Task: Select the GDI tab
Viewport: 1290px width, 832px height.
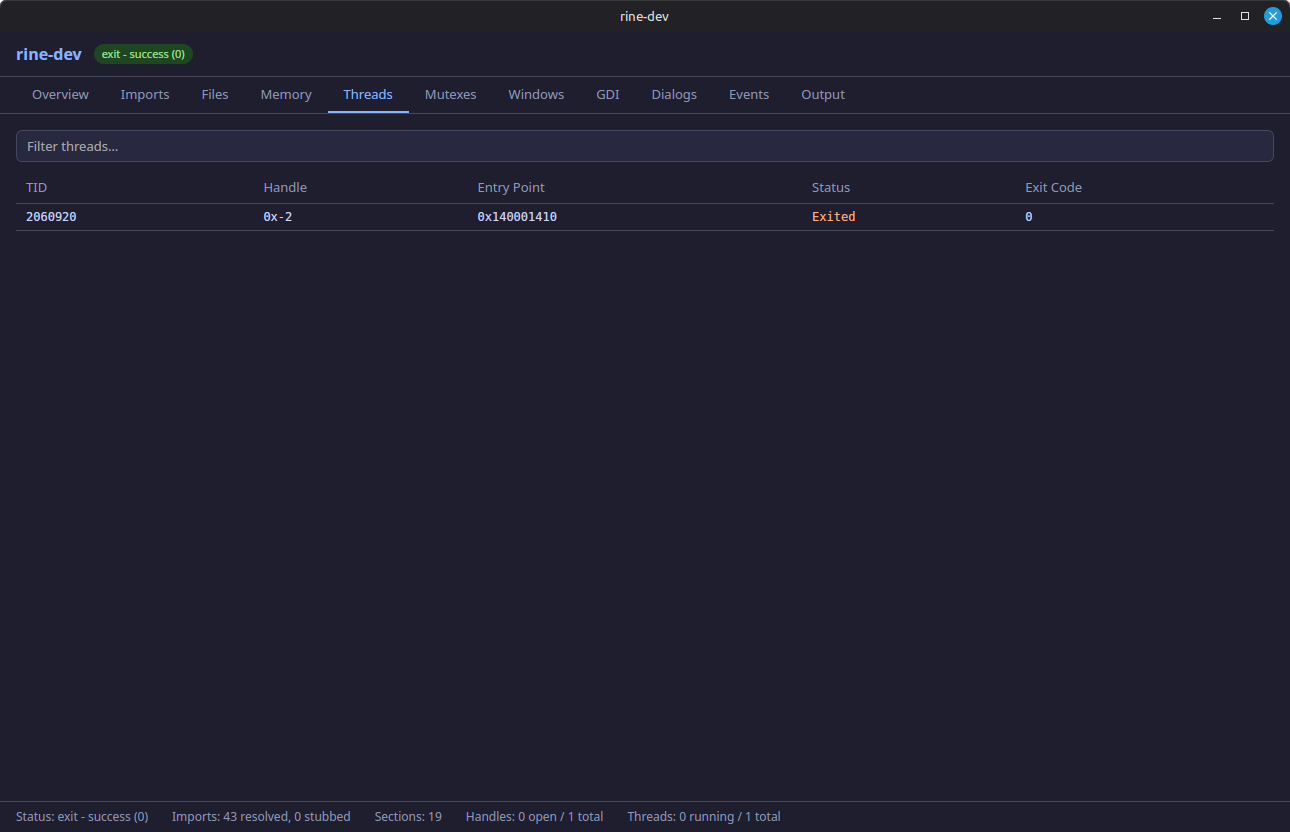Action: point(607,94)
